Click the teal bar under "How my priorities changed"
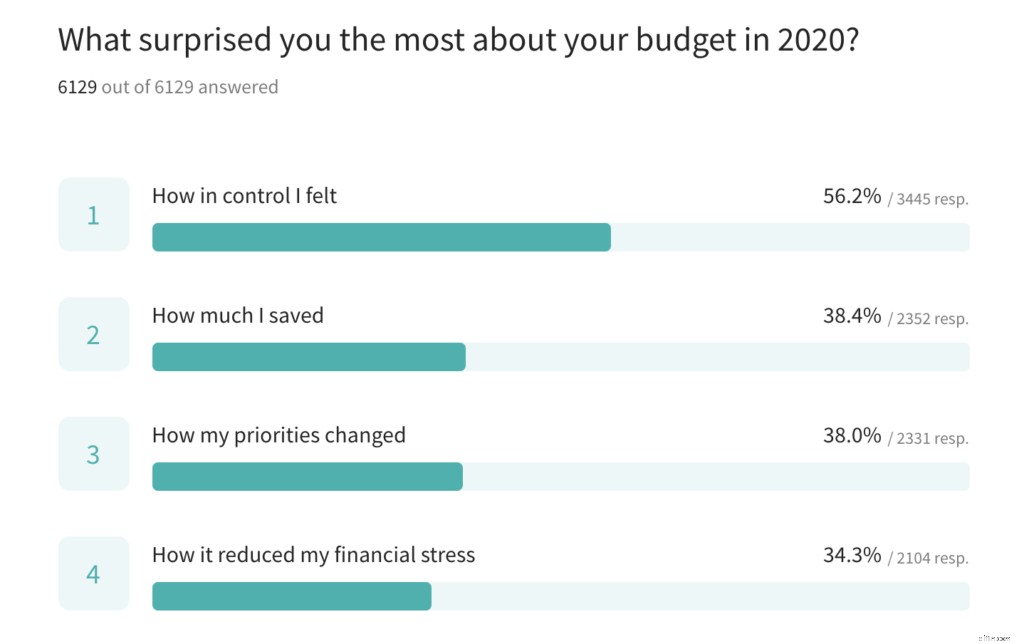The height and width of the screenshot is (644, 1024). [x=307, y=477]
